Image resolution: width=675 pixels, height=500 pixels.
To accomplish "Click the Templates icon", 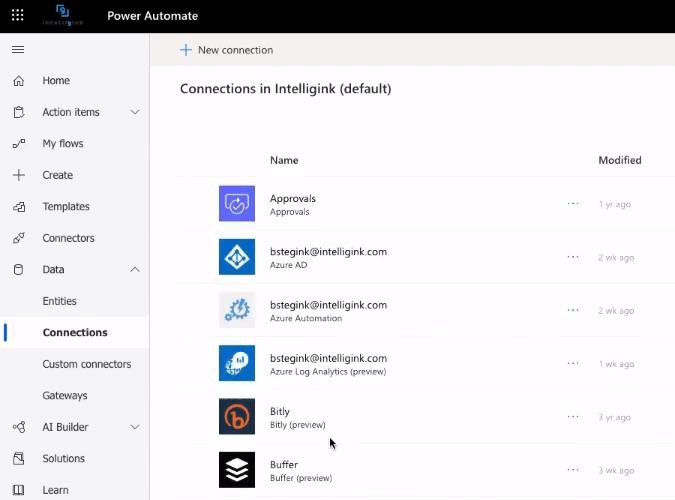I will [x=19, y=207].
